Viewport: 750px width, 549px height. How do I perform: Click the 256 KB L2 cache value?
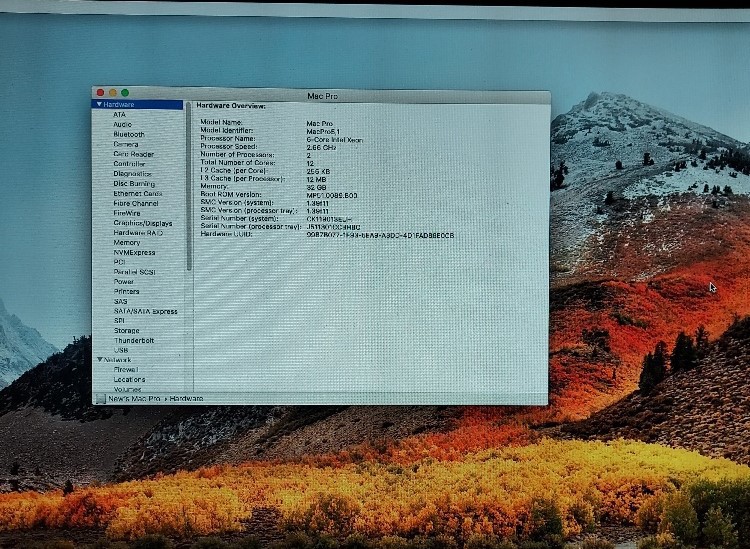pos(318,171)
